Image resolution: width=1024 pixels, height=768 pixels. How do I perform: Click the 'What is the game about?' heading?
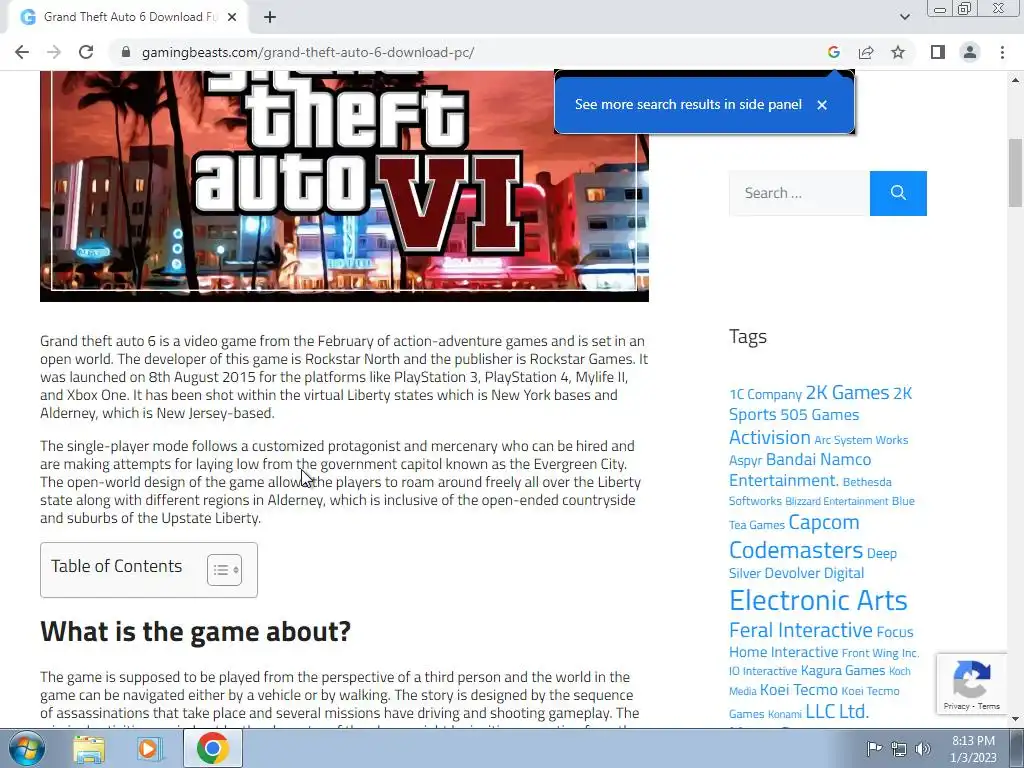[x=195, y=632]
